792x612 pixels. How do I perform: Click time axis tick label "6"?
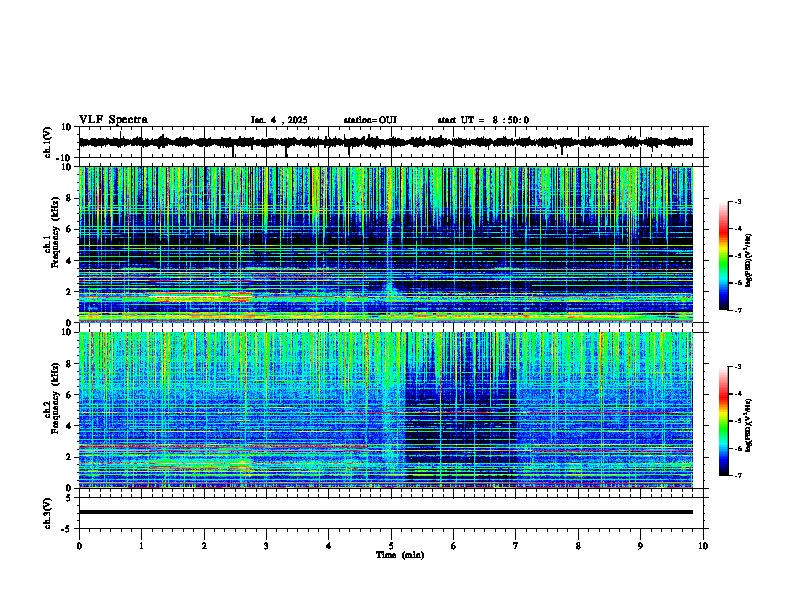pyautogui.click(x=454, y=546)
